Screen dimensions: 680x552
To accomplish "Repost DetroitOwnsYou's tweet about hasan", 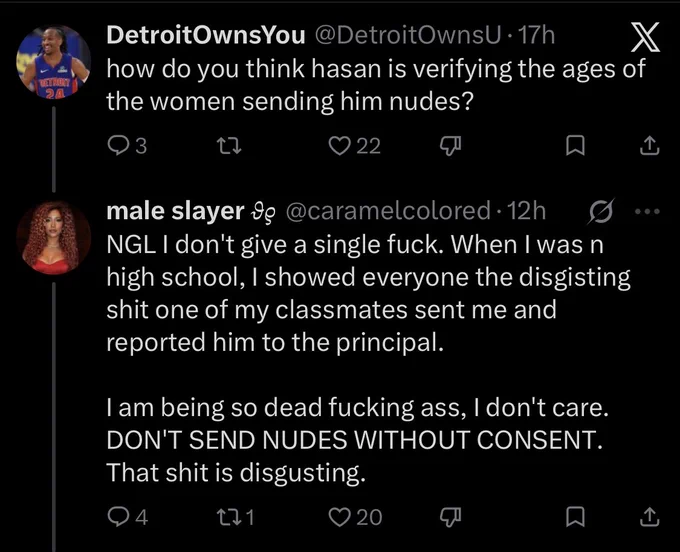I will point(229,146).
